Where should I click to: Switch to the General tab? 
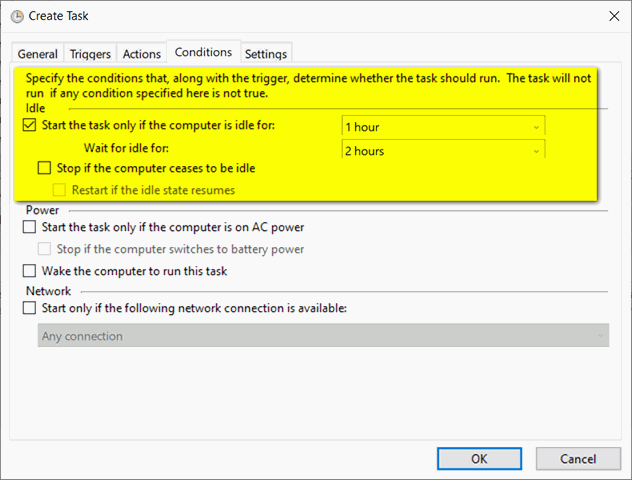(x=38, y=54)
